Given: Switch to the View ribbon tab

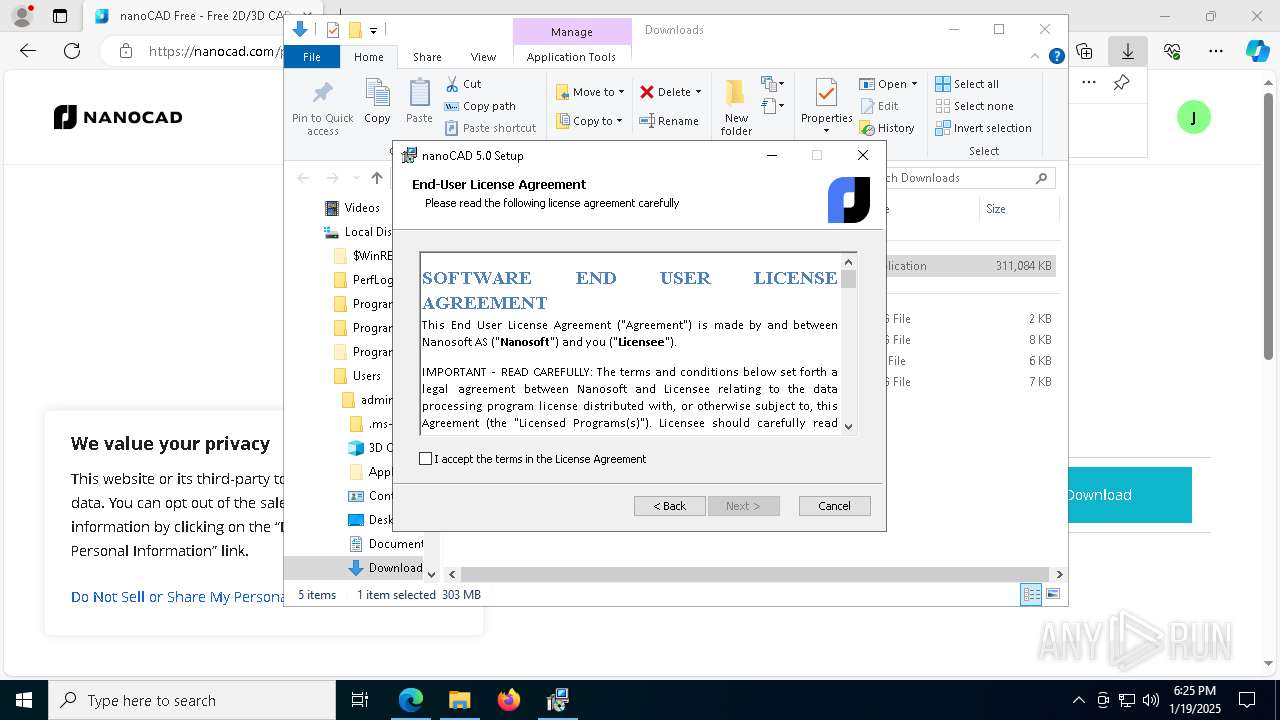Looking at the screenshot, I should click(483, 57).
